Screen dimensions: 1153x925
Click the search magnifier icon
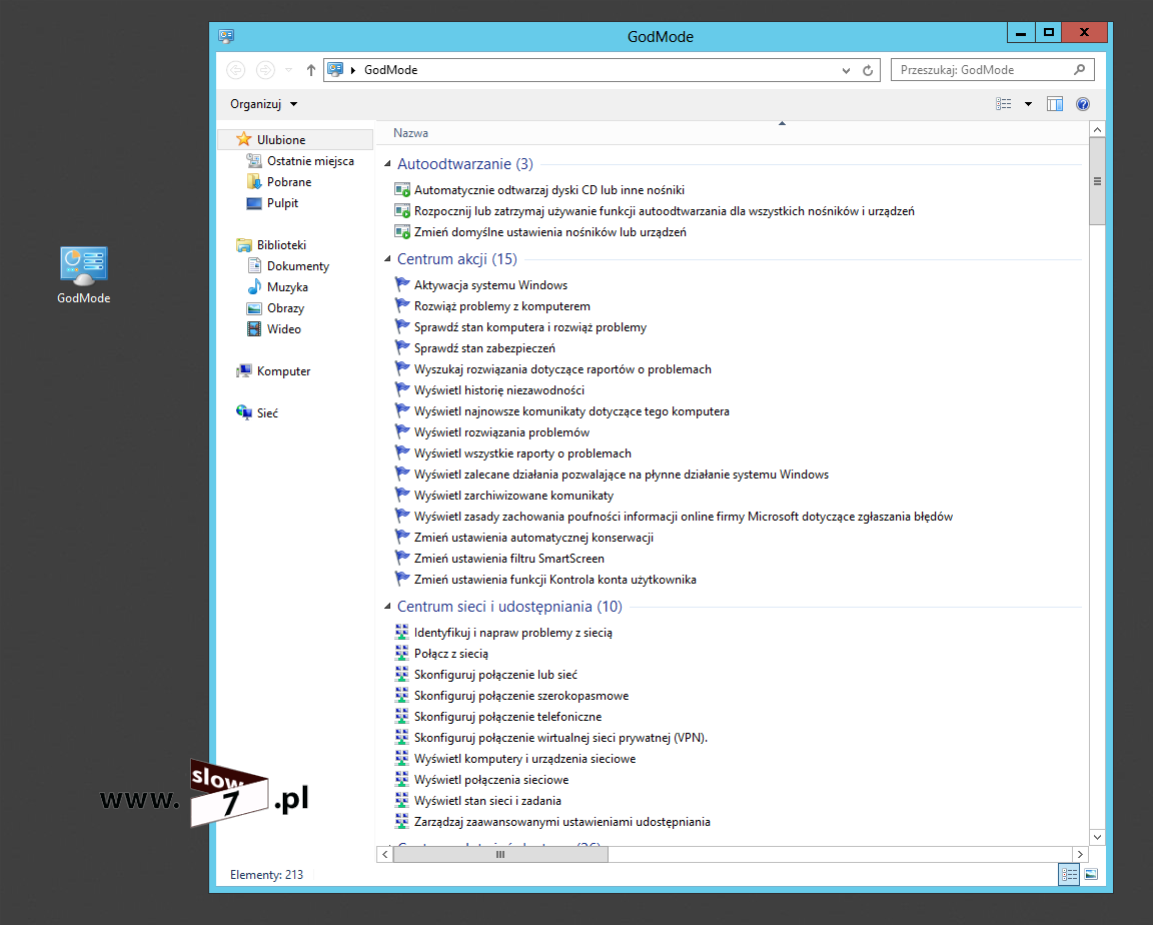tap(1079, 70)
